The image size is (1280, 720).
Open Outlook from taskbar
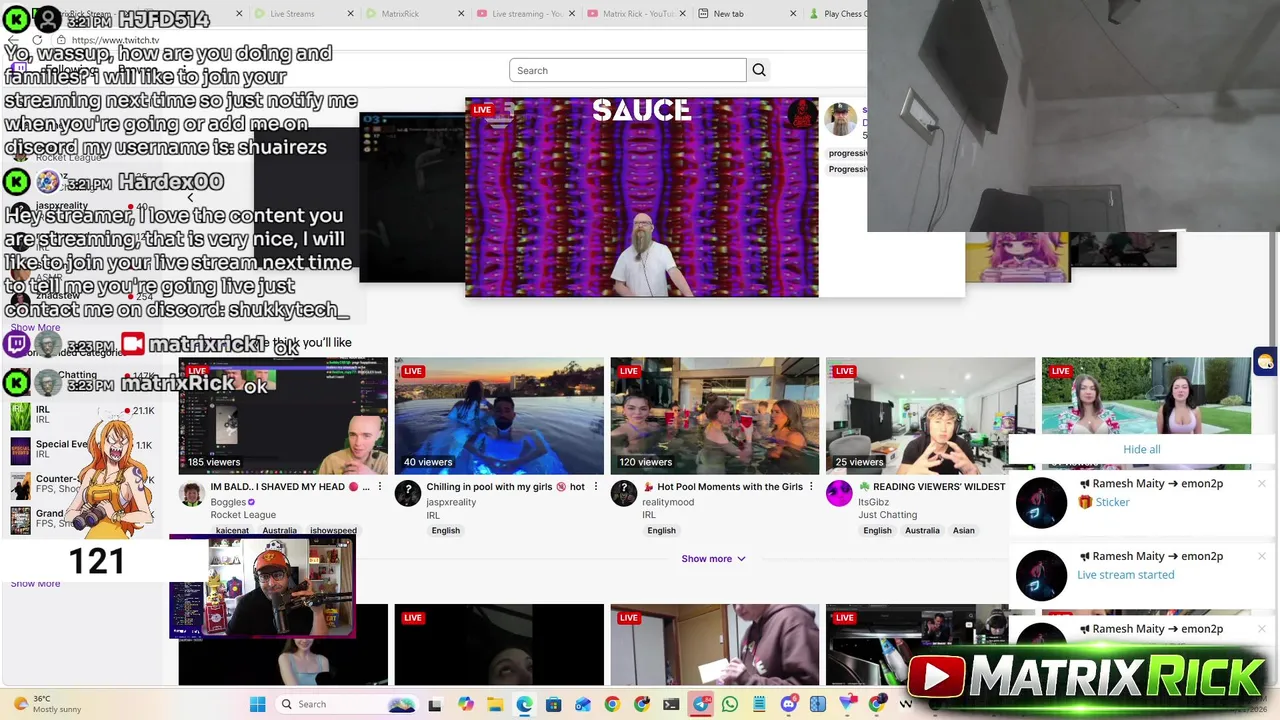[583, 704]
